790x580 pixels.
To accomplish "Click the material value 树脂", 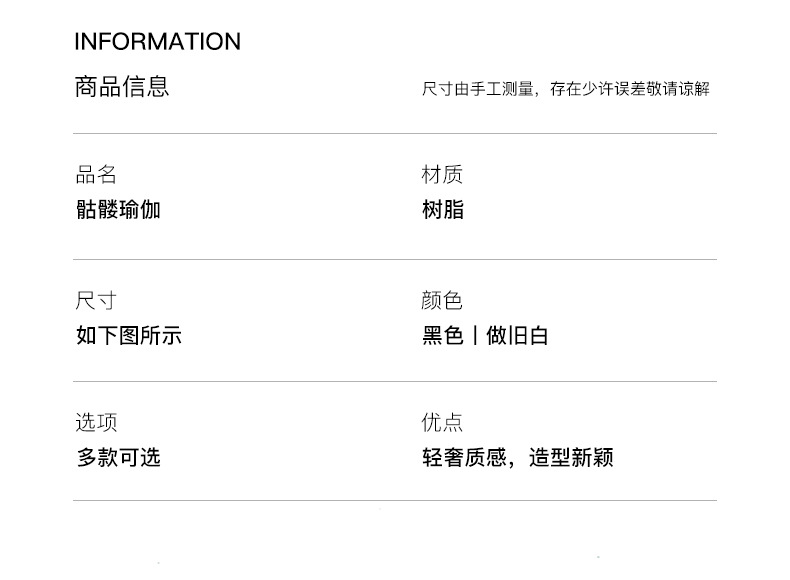I will pyautogui.click(x=443, y=210).
